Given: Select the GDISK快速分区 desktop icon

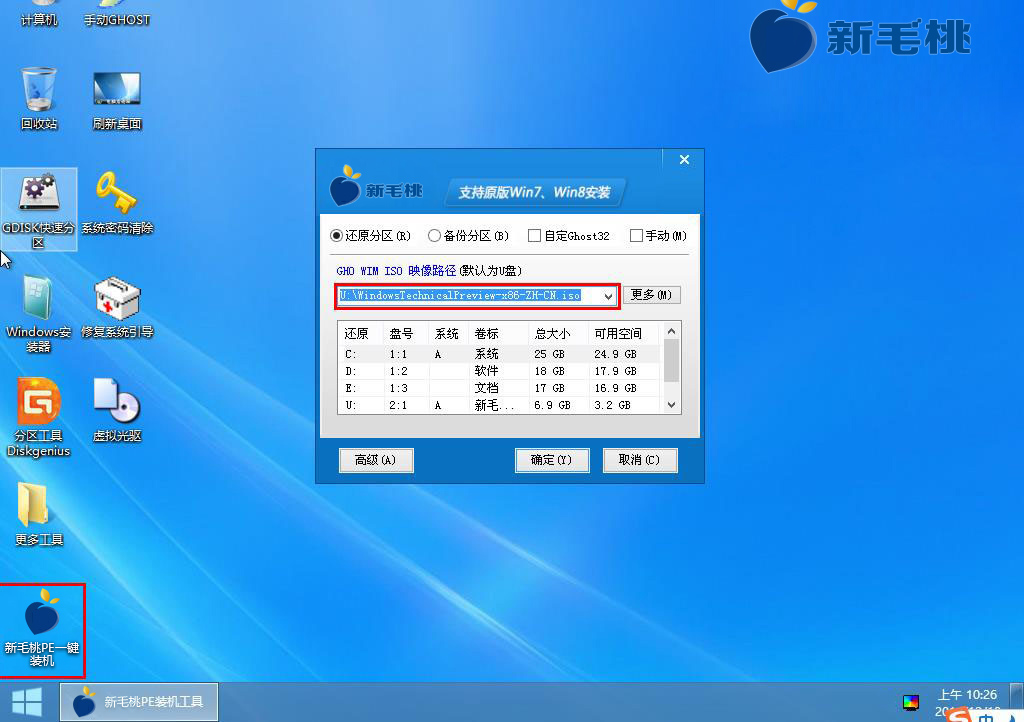Looking at the screenshot, I should click(x=39, y=210).
